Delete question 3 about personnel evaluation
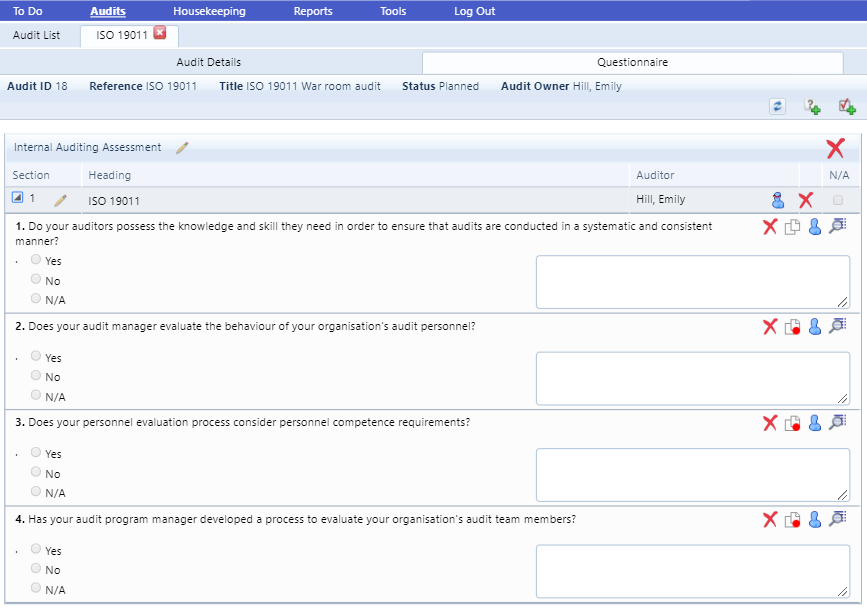This screenshot has height=610, width=867. pyautogui.click(x=770, y=423)
